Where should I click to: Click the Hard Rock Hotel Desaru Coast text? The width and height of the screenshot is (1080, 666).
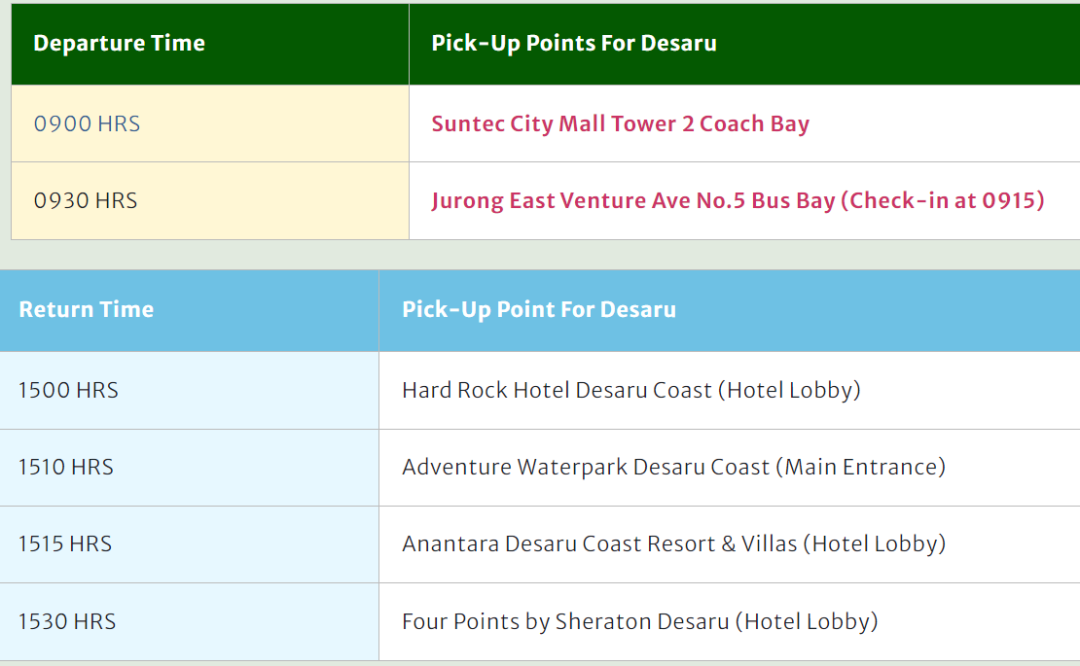pyautogui.click(x=557, y=391)
